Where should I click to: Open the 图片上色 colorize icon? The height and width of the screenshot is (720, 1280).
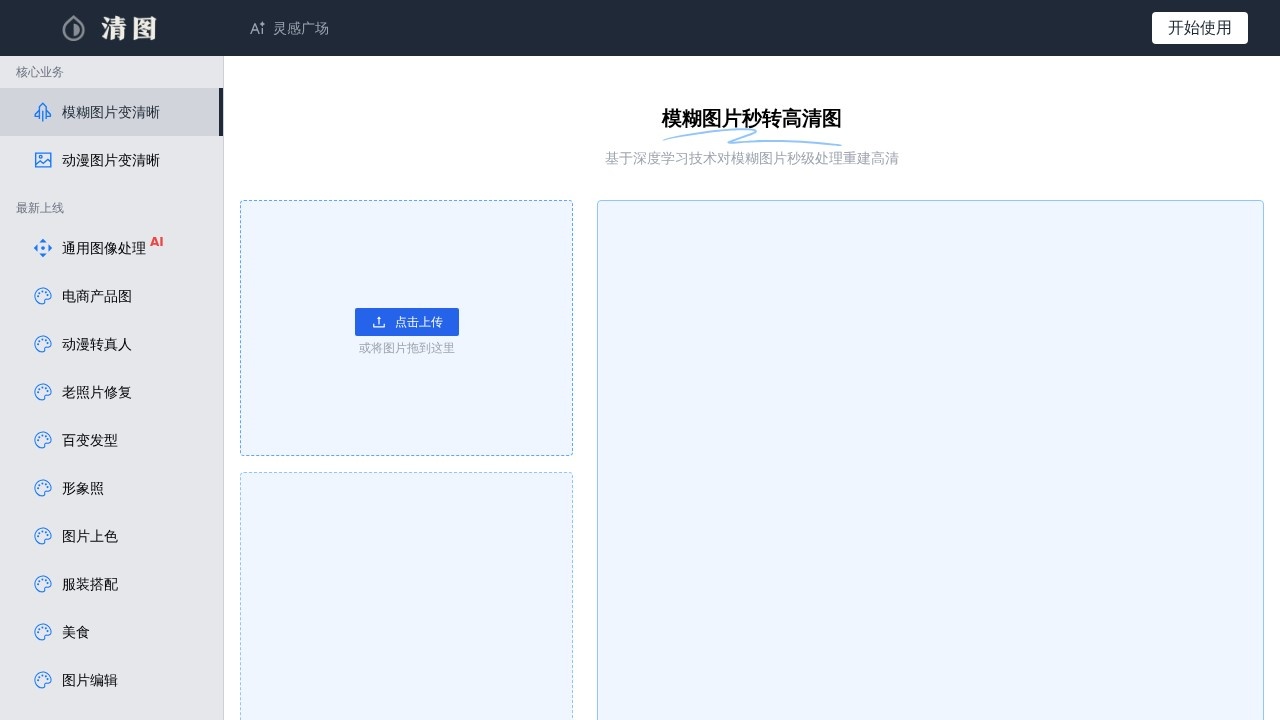[x=42, y=536]
